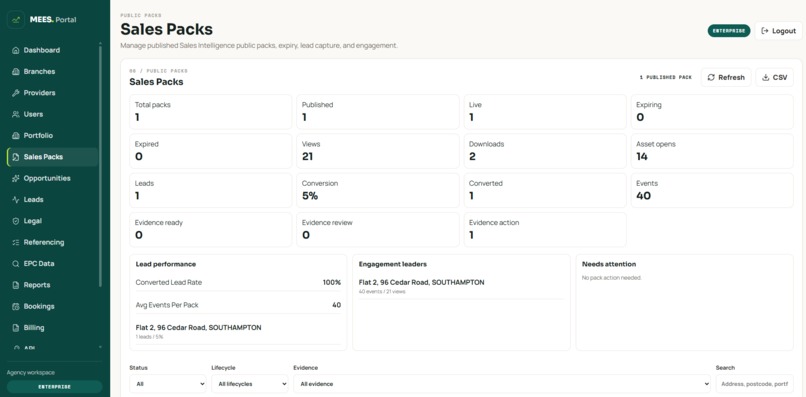Click the Views stat card

click(378, 151)
